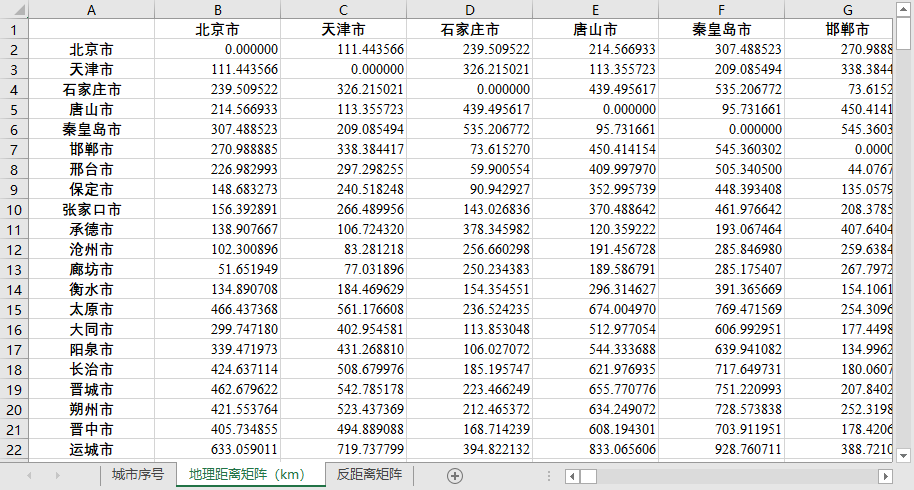This screenshot has height=490, width=914.
Task: Select row label 张家口市
Action: click(92, 210)
